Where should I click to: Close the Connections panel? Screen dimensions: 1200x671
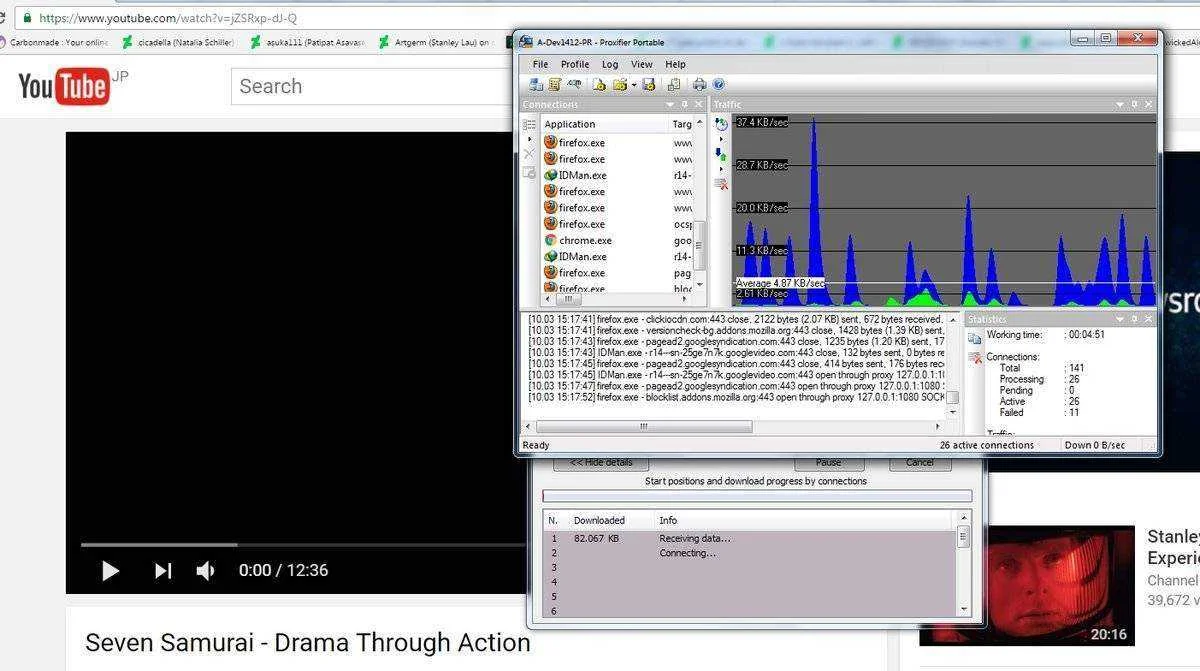[698, 104]
